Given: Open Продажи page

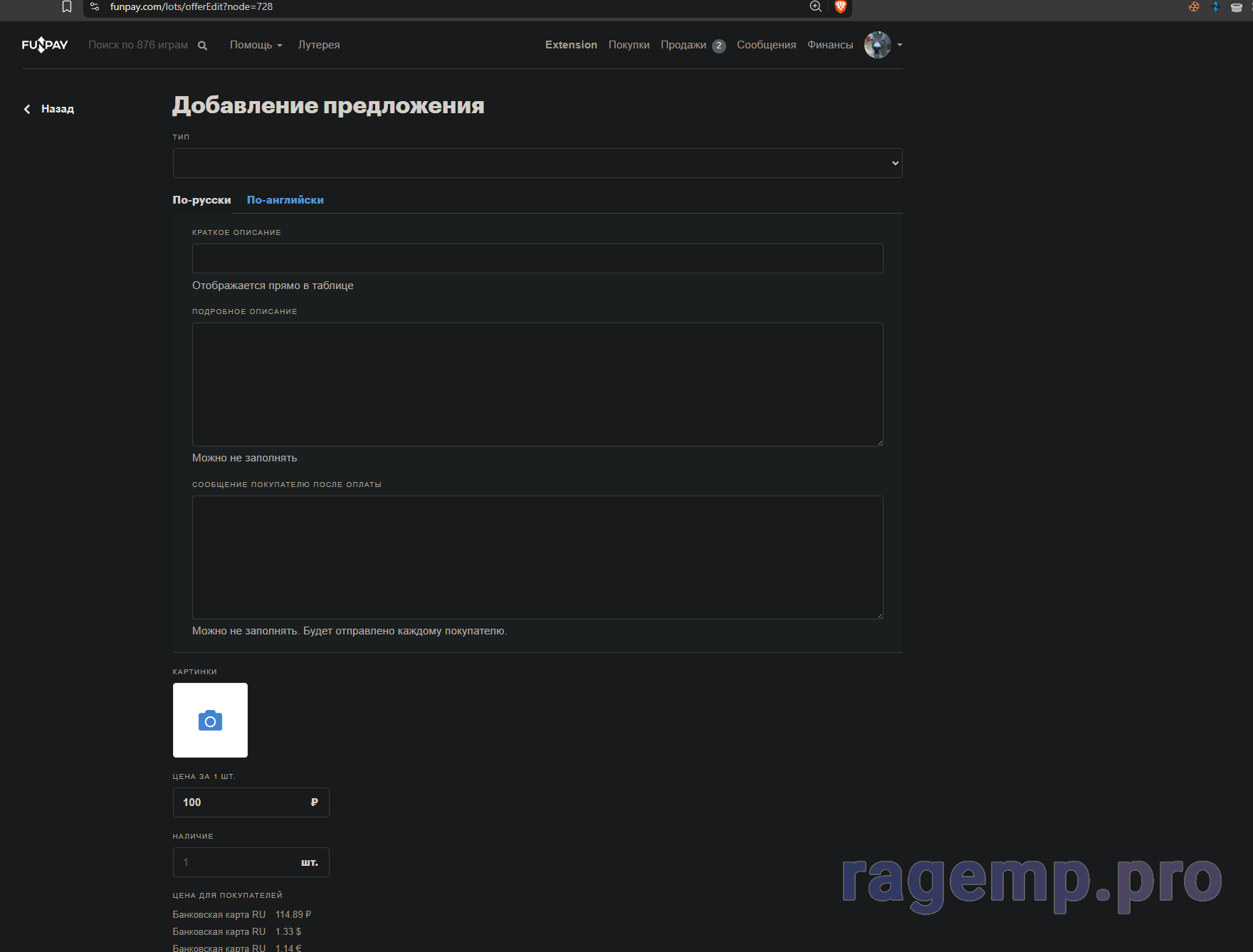Looking at the screenshot, I should (683, 45).
